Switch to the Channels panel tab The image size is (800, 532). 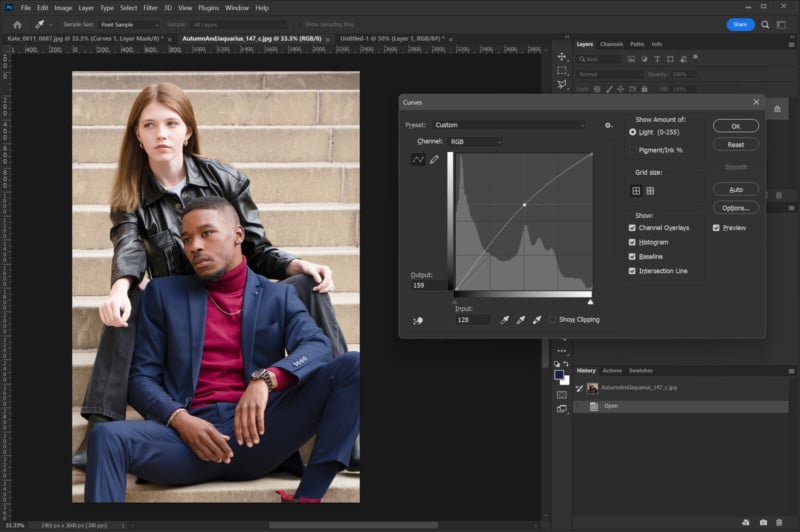tap(611, 44)
